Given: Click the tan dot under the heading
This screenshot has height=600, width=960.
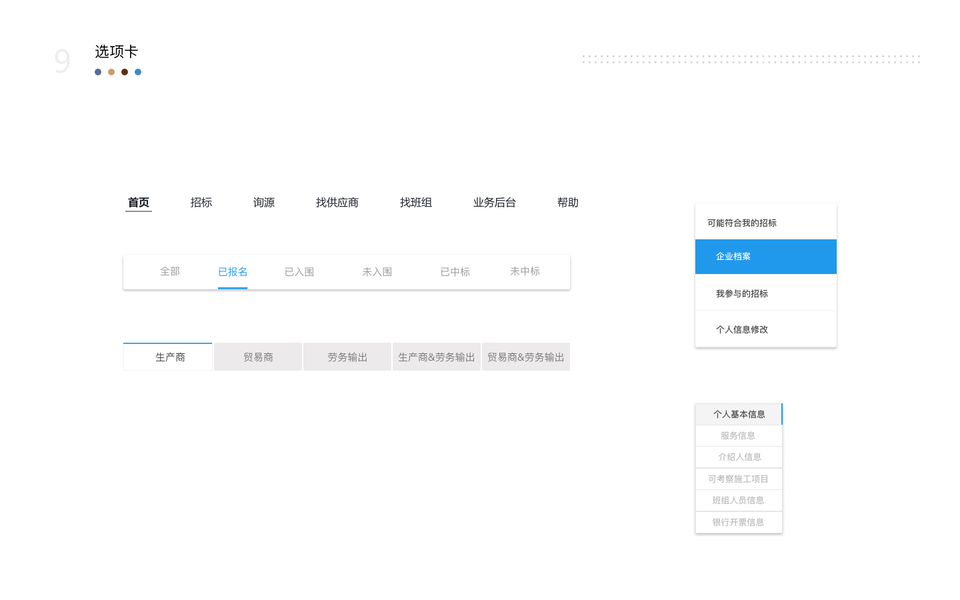Looking at the screenshot, I should [111, 72].
